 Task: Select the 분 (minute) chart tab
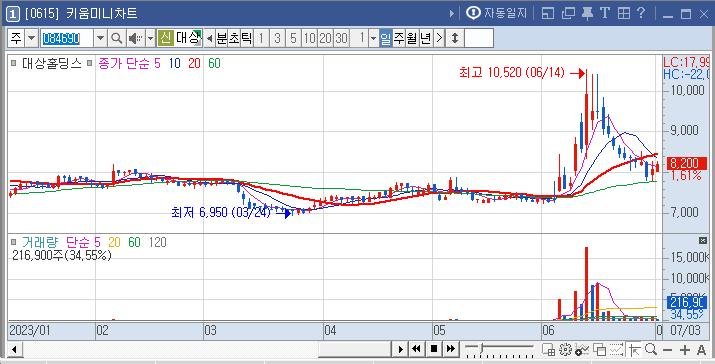click(x=221, y=38)
